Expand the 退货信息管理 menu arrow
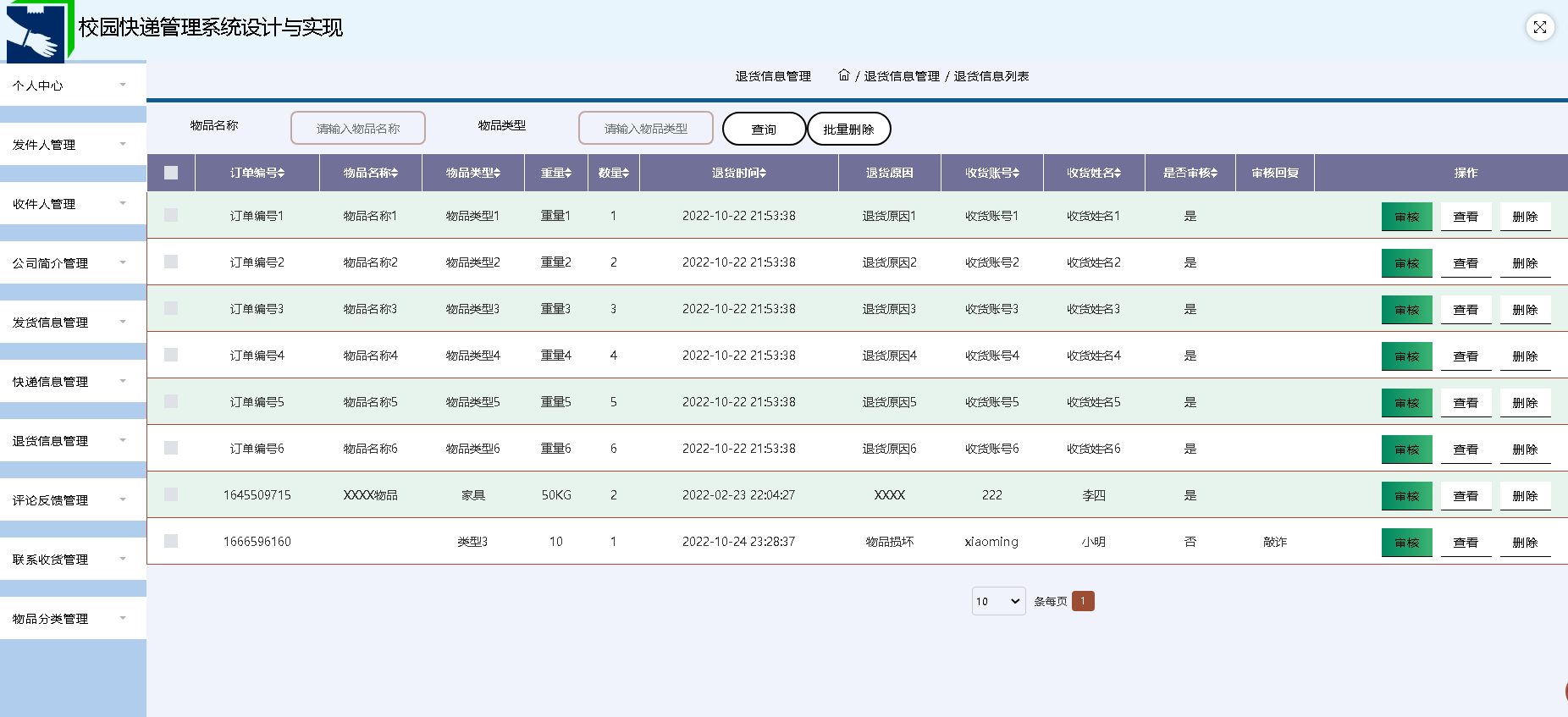Viewport: 1568px width, 717px height. pos(123,440)
